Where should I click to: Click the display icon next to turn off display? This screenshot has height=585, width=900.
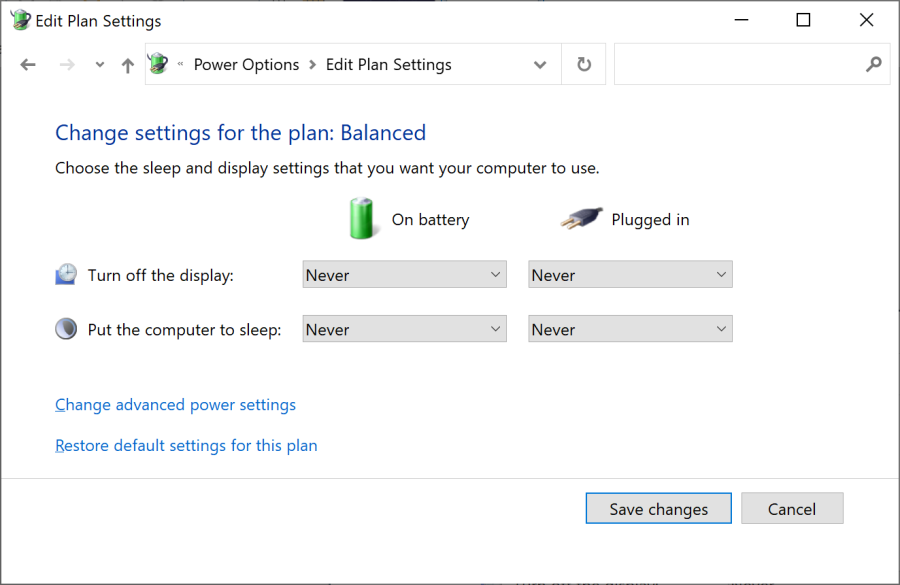[x=65, y=272]
